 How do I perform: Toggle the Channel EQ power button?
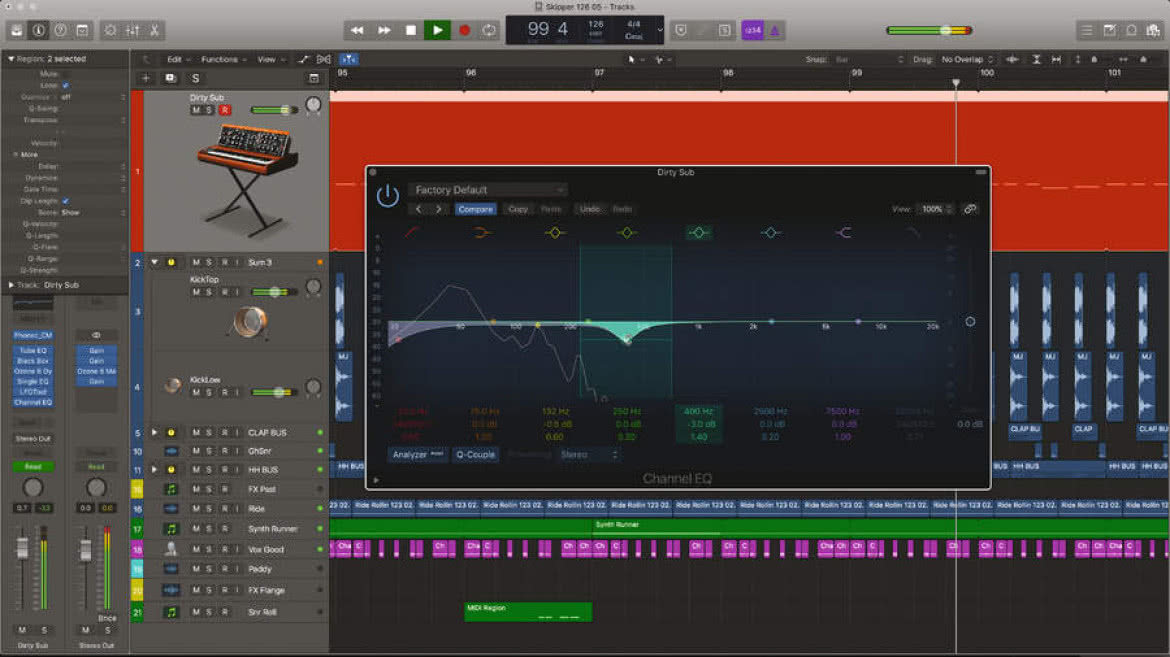[387, 196]
